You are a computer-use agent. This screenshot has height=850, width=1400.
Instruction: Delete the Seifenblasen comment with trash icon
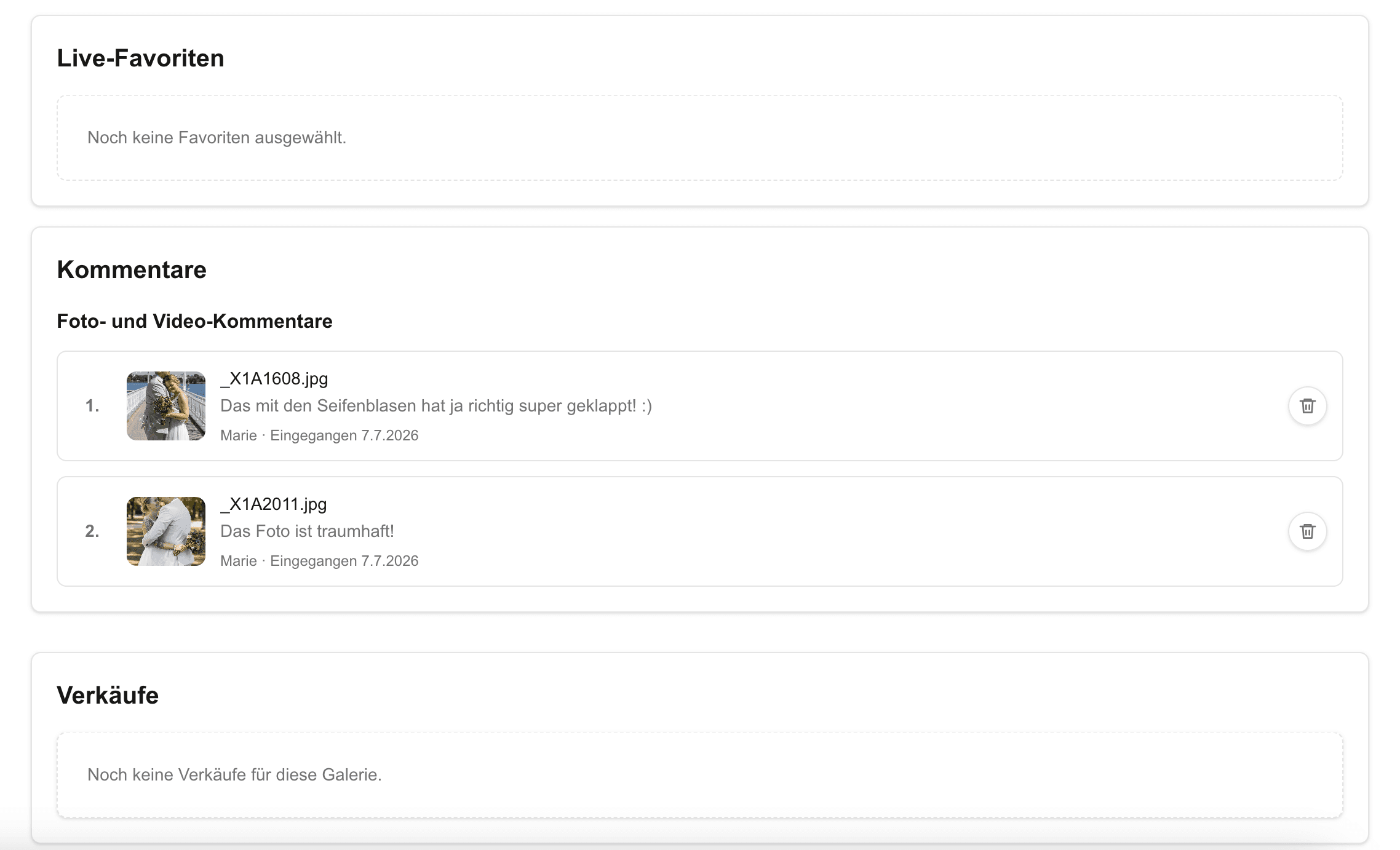click(1307, 406)
